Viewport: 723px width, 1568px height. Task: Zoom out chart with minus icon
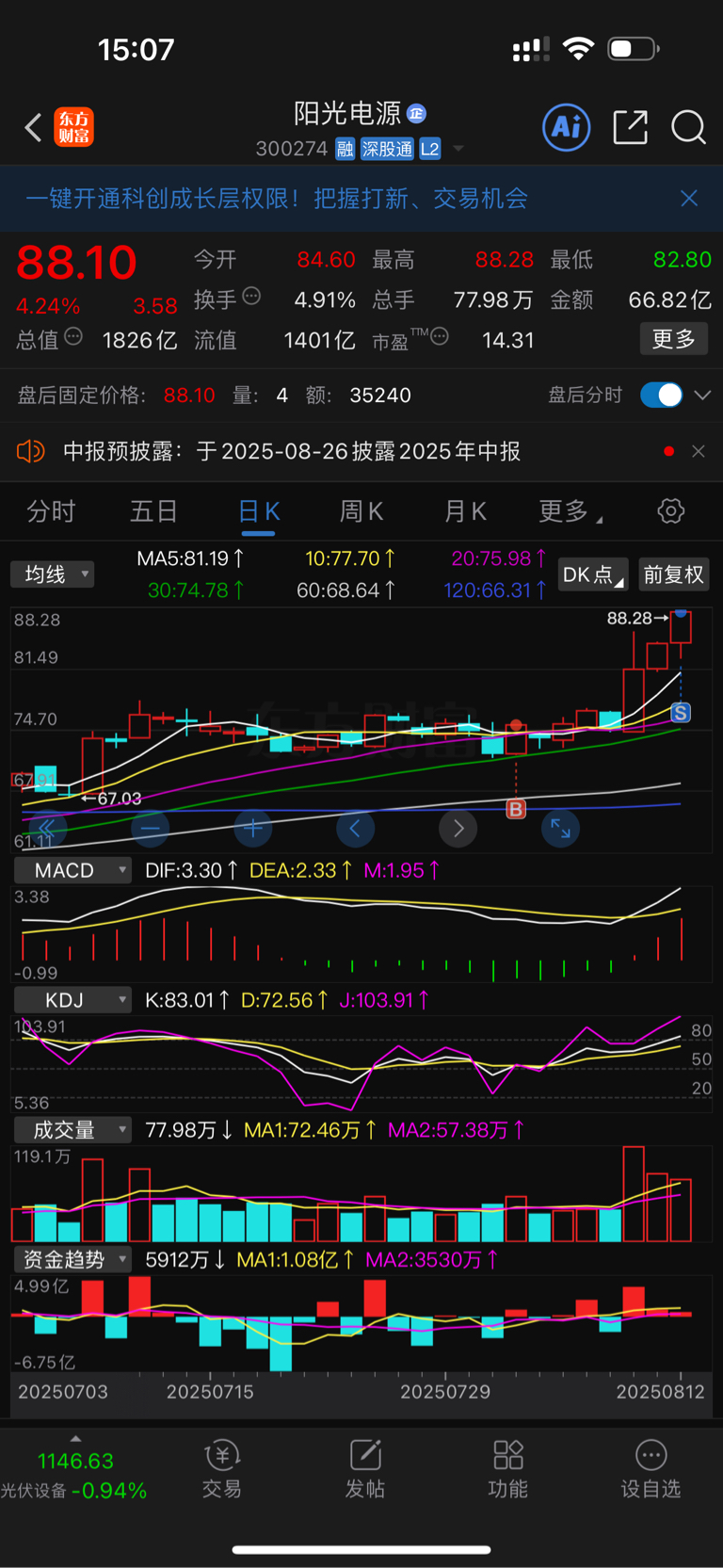150,829
